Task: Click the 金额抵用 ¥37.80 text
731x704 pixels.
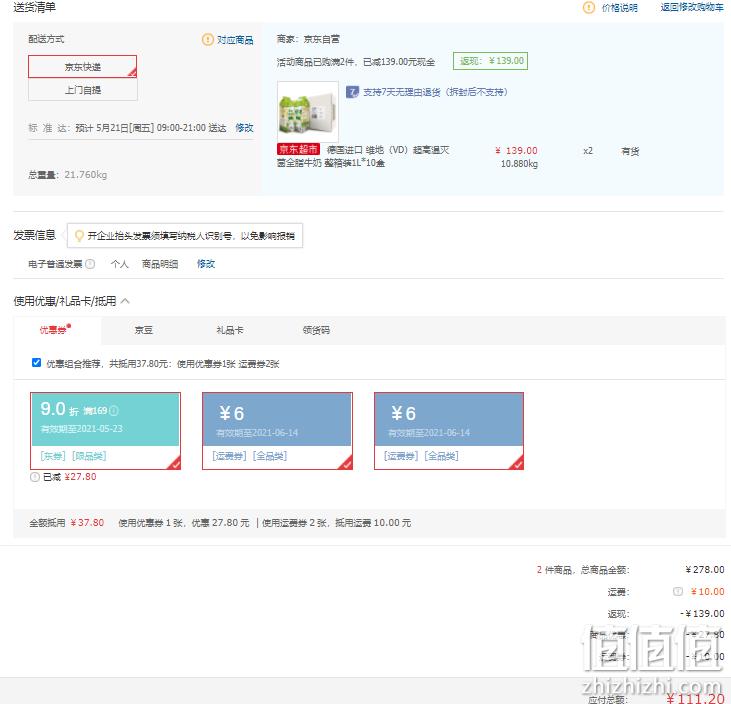Action: tap(67, 523)
